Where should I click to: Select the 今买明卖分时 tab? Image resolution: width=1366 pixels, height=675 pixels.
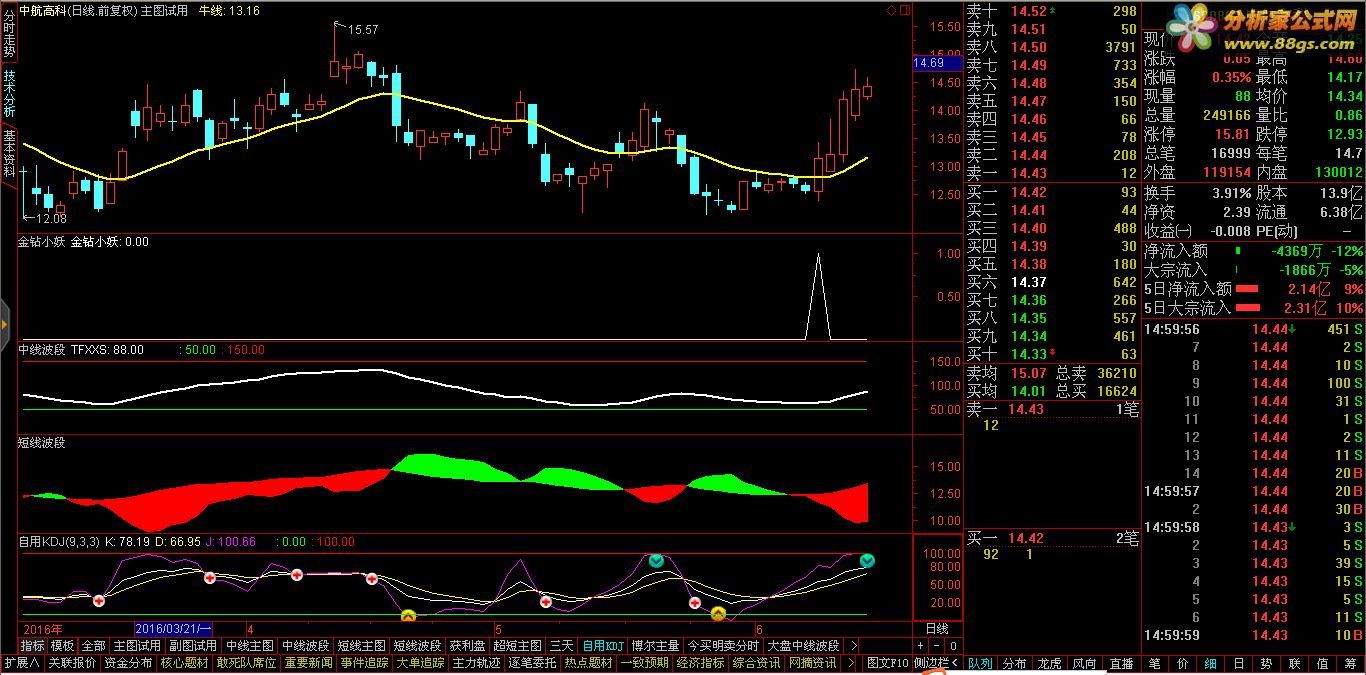[x=723, y=646]
